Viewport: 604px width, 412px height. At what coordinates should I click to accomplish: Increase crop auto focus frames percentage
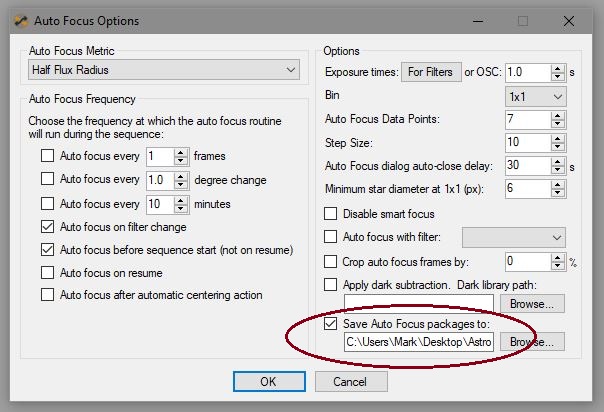[557, 258]
